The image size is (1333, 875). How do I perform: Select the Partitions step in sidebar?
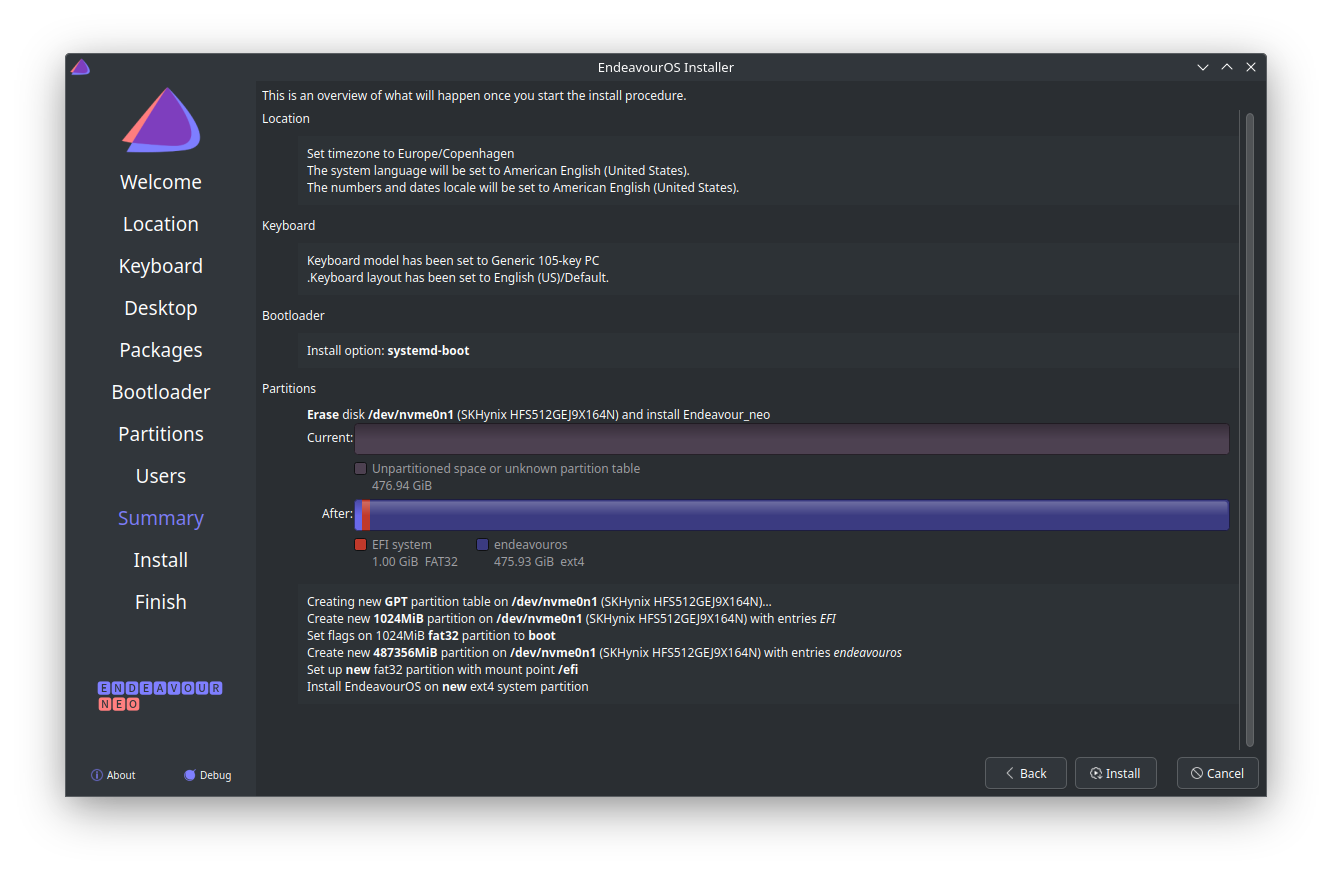(161, 434)
